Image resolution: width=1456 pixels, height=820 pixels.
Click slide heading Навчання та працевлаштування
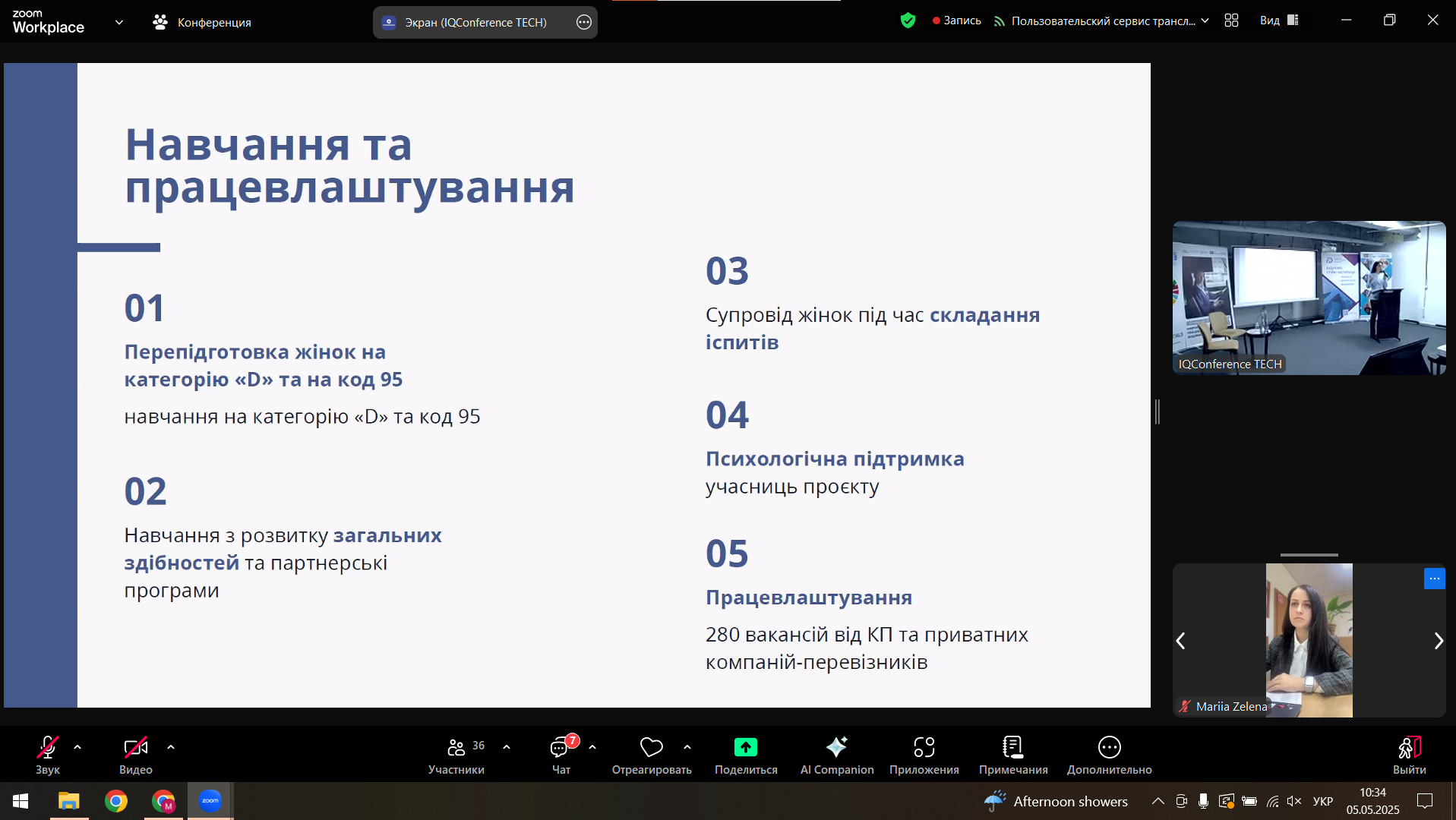pos(349,166)
